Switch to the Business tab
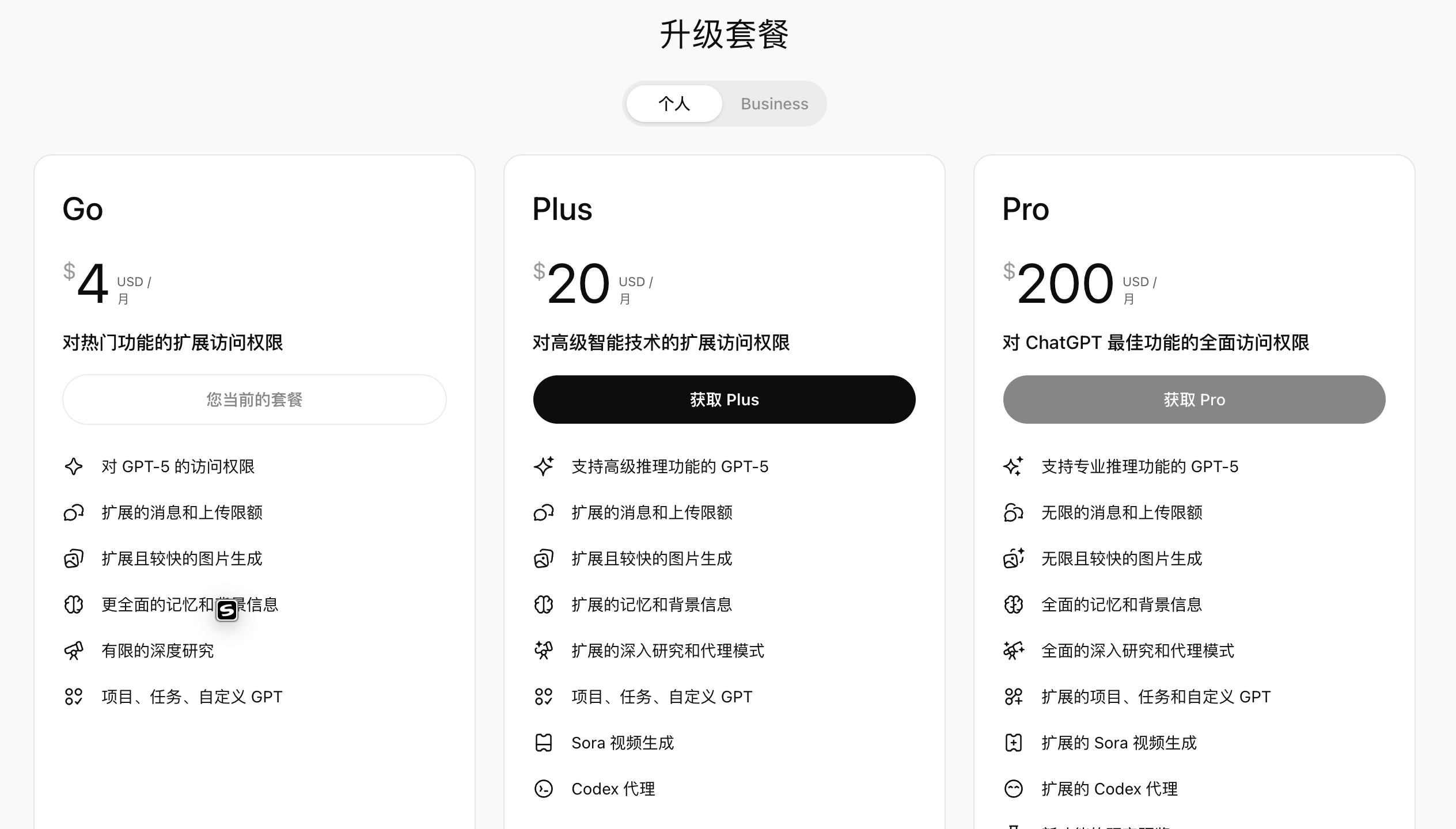 tap(774, 104)
